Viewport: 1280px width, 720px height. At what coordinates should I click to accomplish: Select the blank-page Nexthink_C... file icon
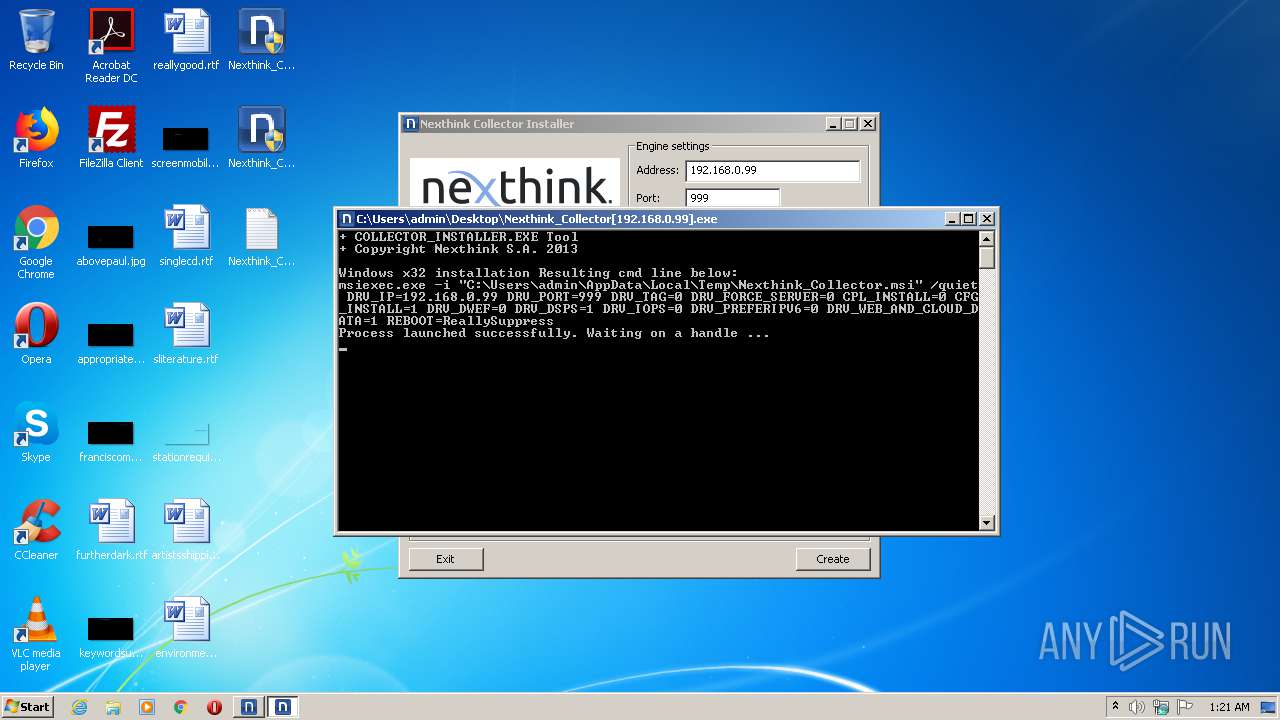(x=261, y=236)
